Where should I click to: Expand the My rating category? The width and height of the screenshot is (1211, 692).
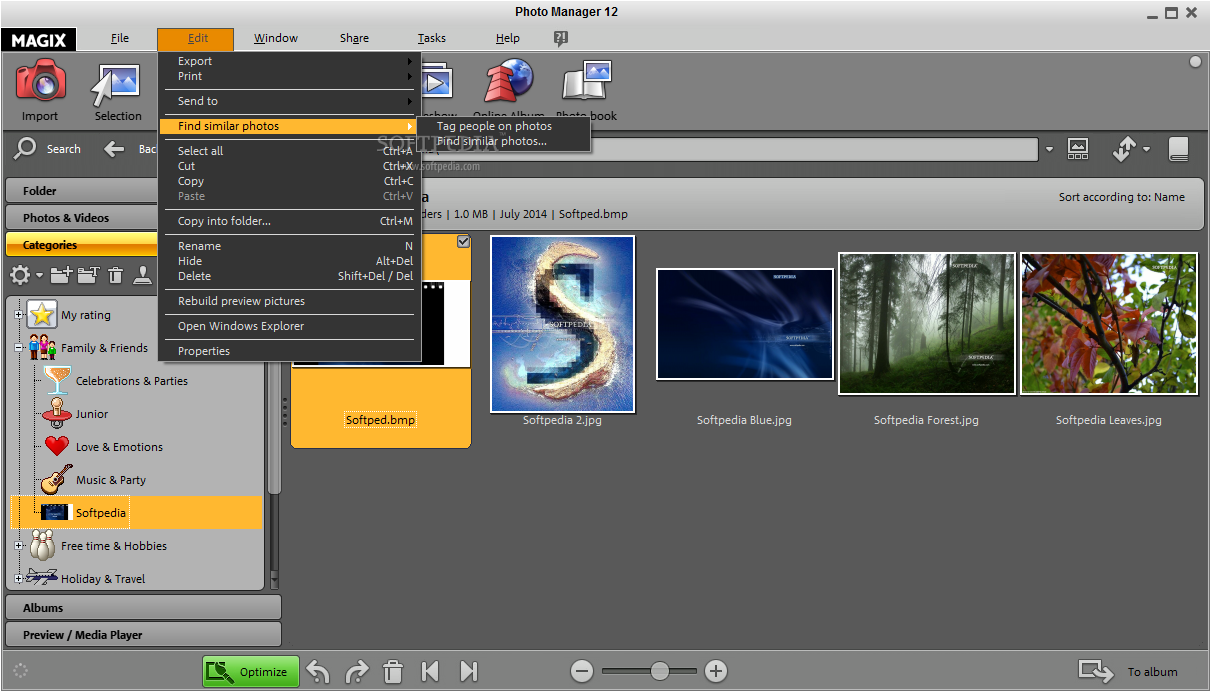click(18, 315)
